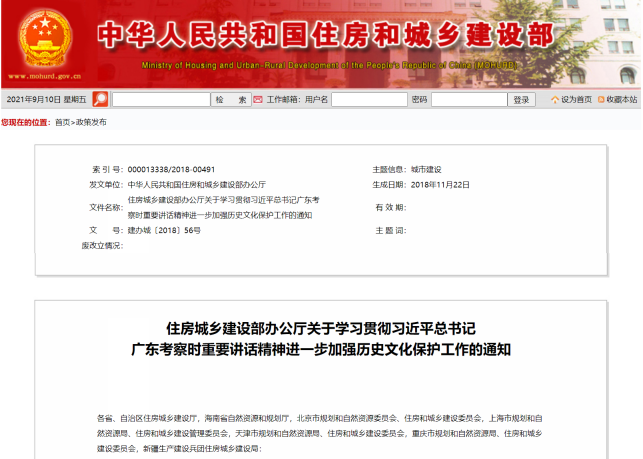Focus the site search text field
The width and height of the screenshot is (643, 459).
pos(160,100)
